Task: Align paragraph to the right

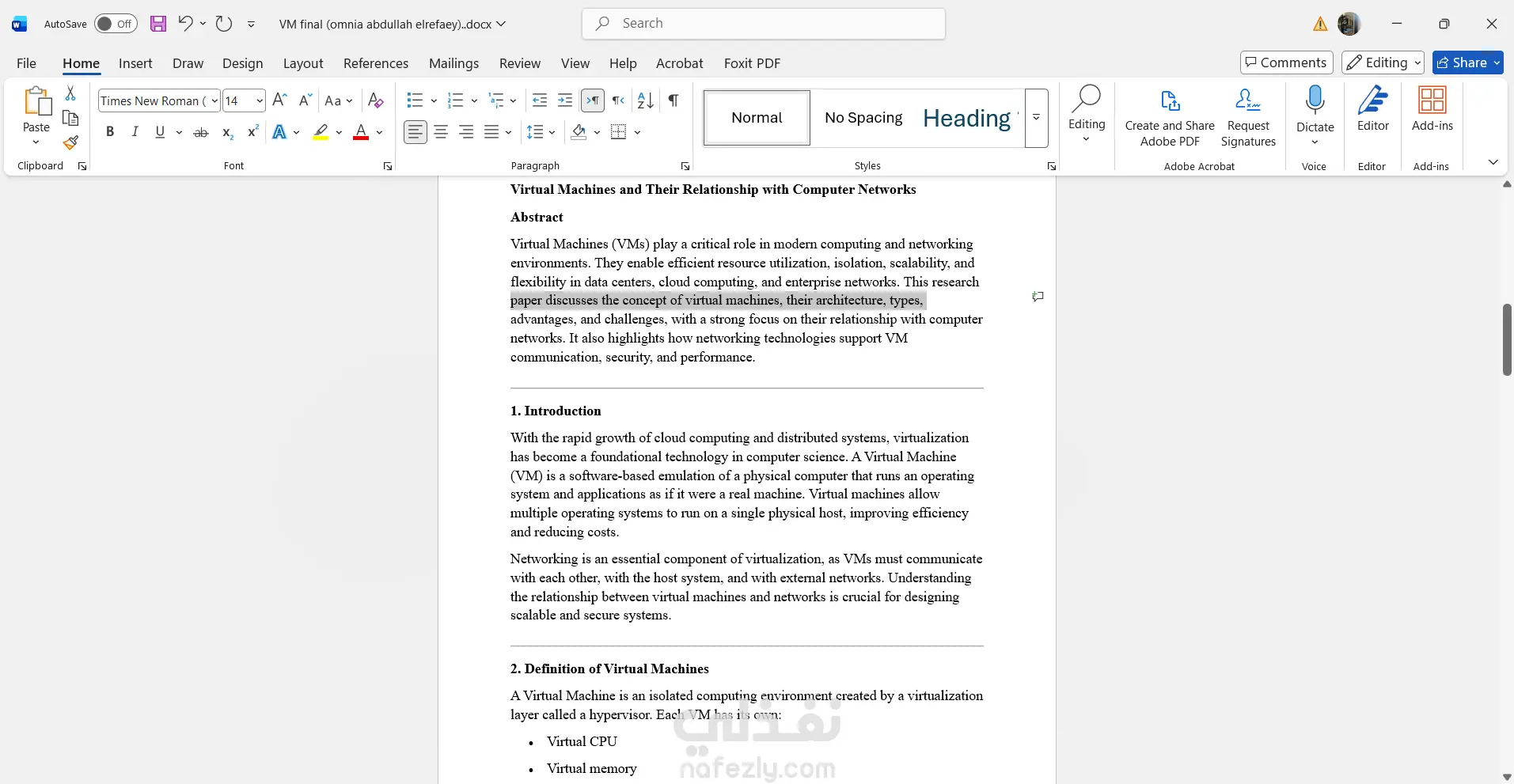Action: (466, 132)
